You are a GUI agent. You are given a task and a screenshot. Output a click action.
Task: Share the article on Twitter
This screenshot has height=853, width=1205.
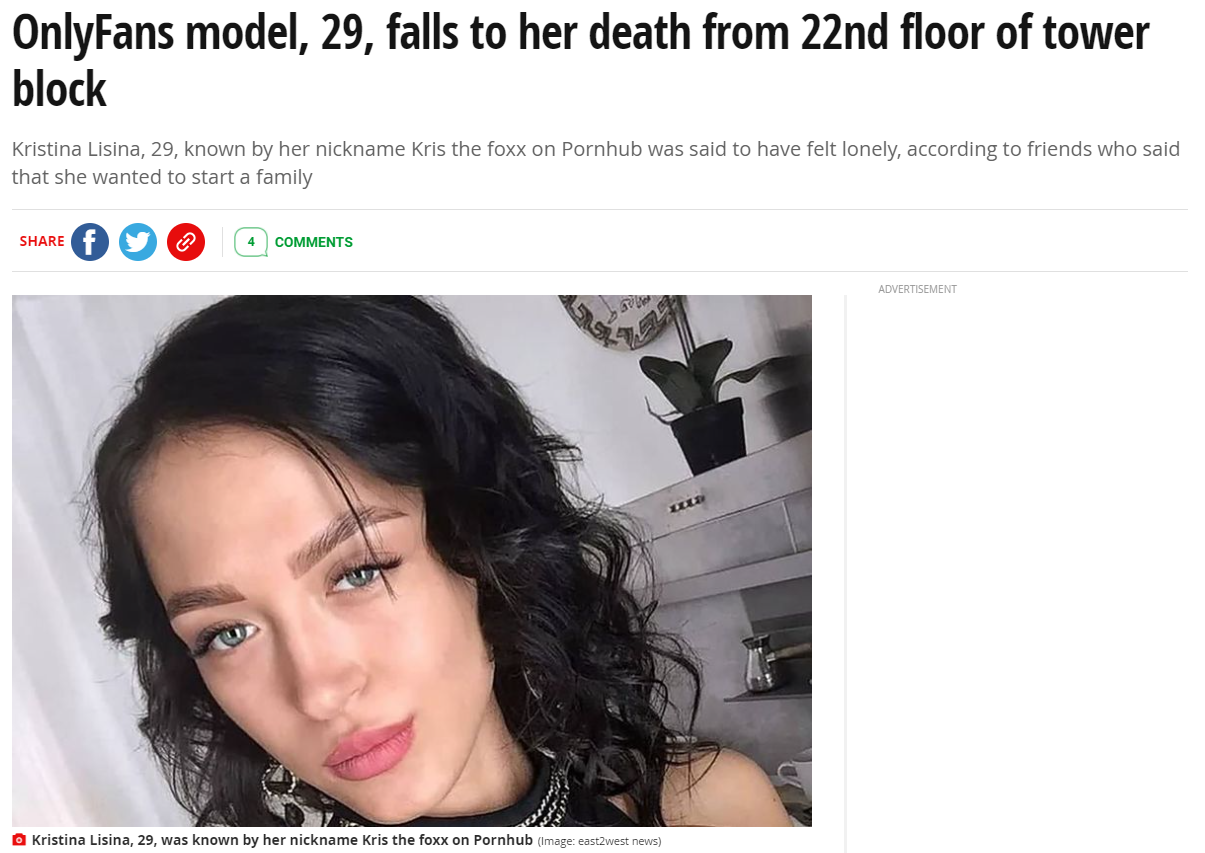(138, 242)
